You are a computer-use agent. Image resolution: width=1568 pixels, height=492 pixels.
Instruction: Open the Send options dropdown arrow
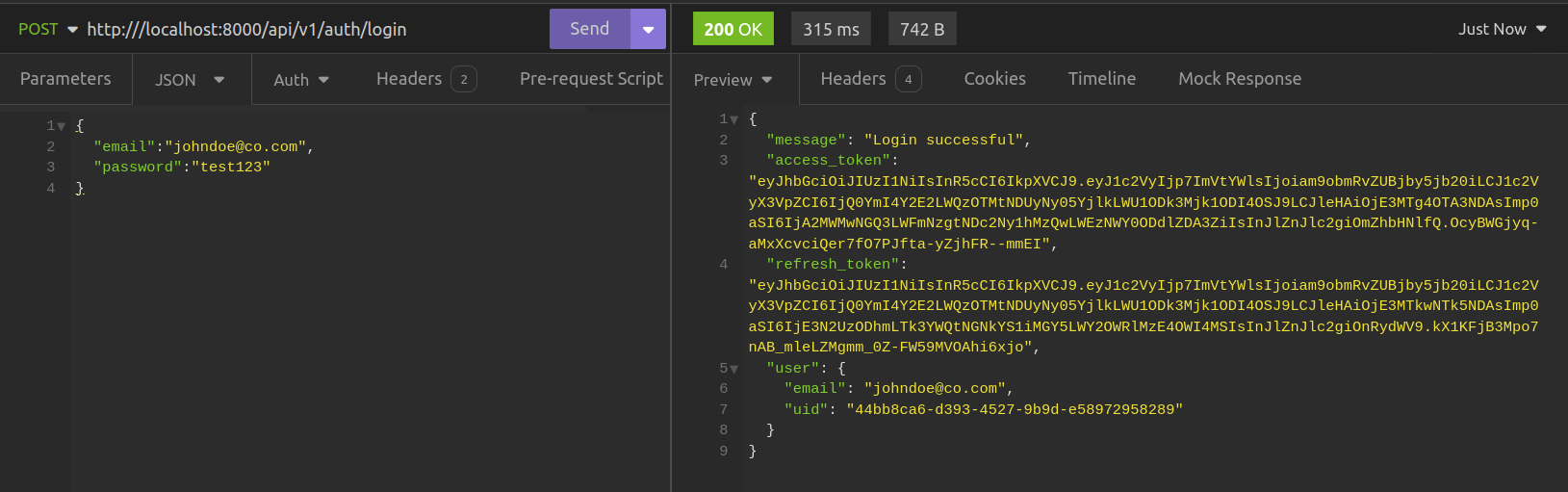648,30
